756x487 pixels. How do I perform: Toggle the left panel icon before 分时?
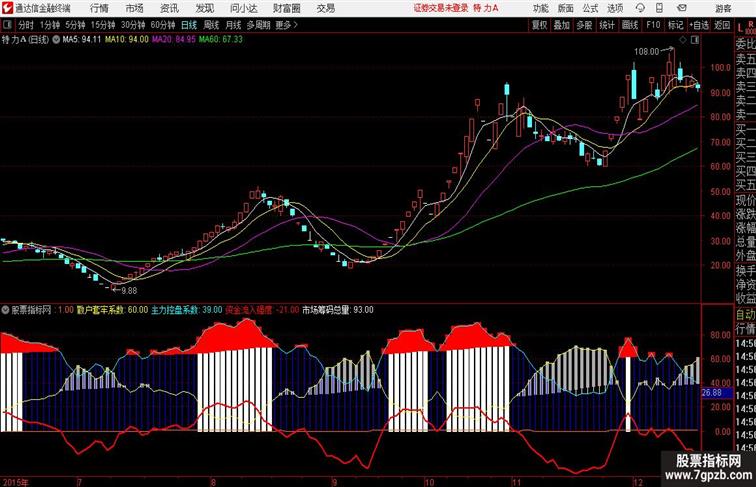(7, 25)
